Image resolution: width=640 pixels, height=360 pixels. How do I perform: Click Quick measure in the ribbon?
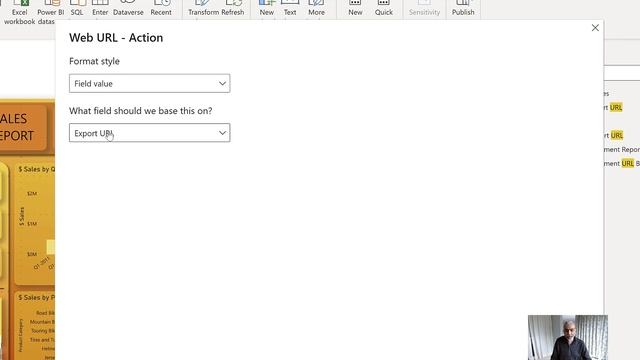point(384,9)
